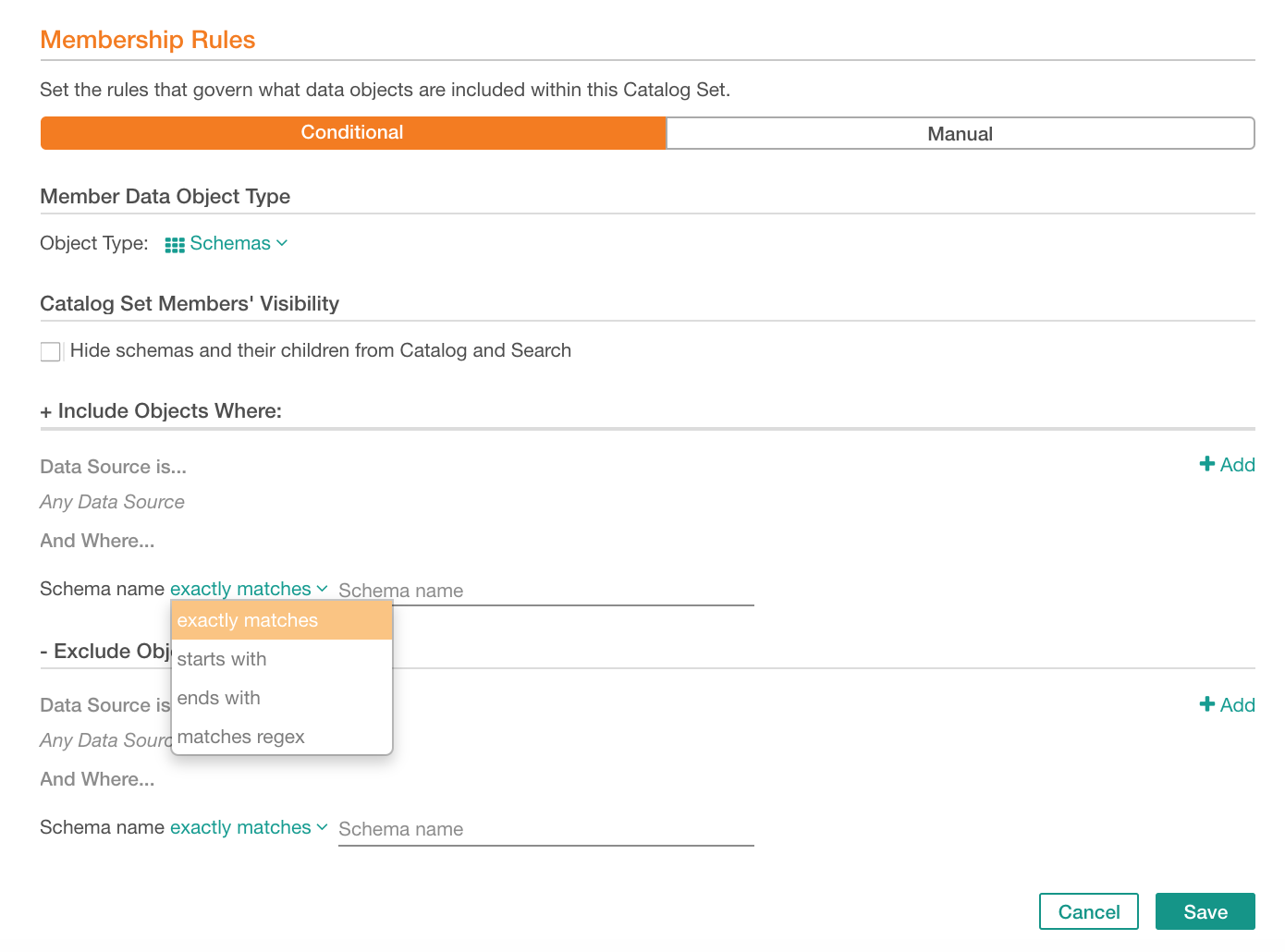Switch to the Manual tab

(x=961, y=133)
